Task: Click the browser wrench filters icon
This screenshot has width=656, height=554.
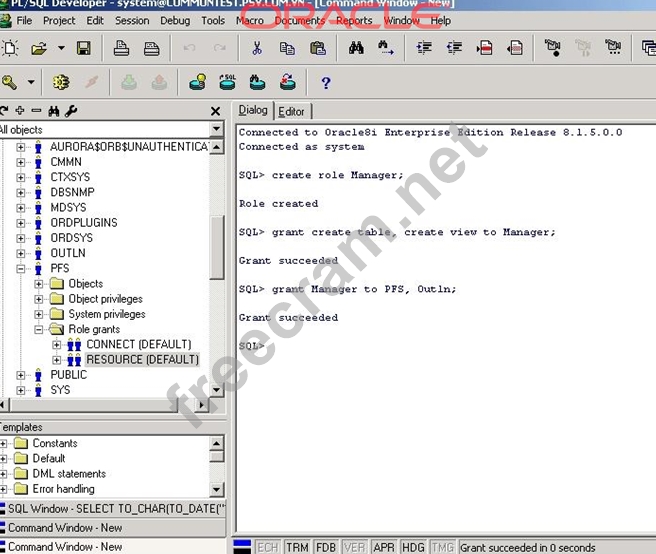Action: [x=71, y=111]
